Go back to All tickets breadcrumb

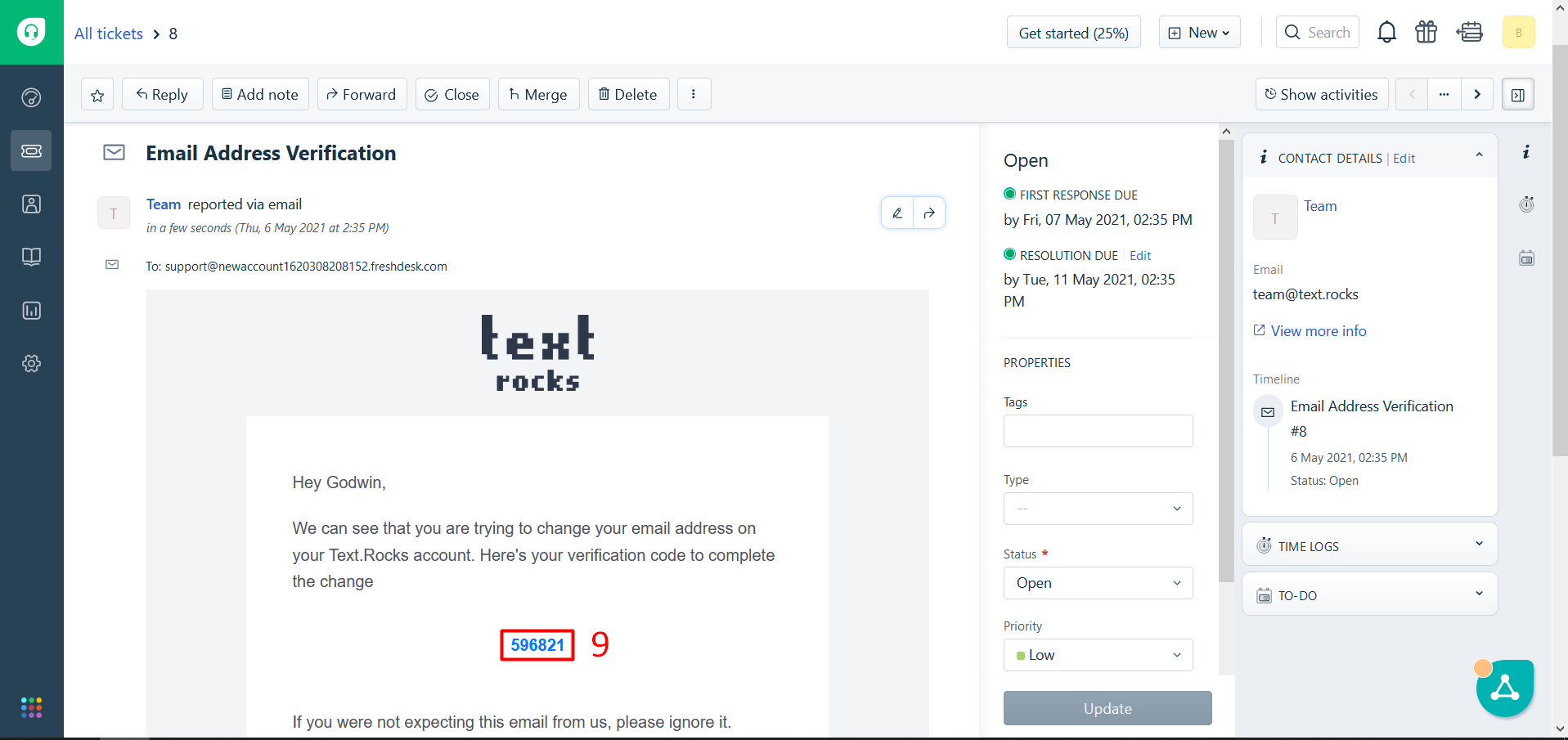point(108,34)
